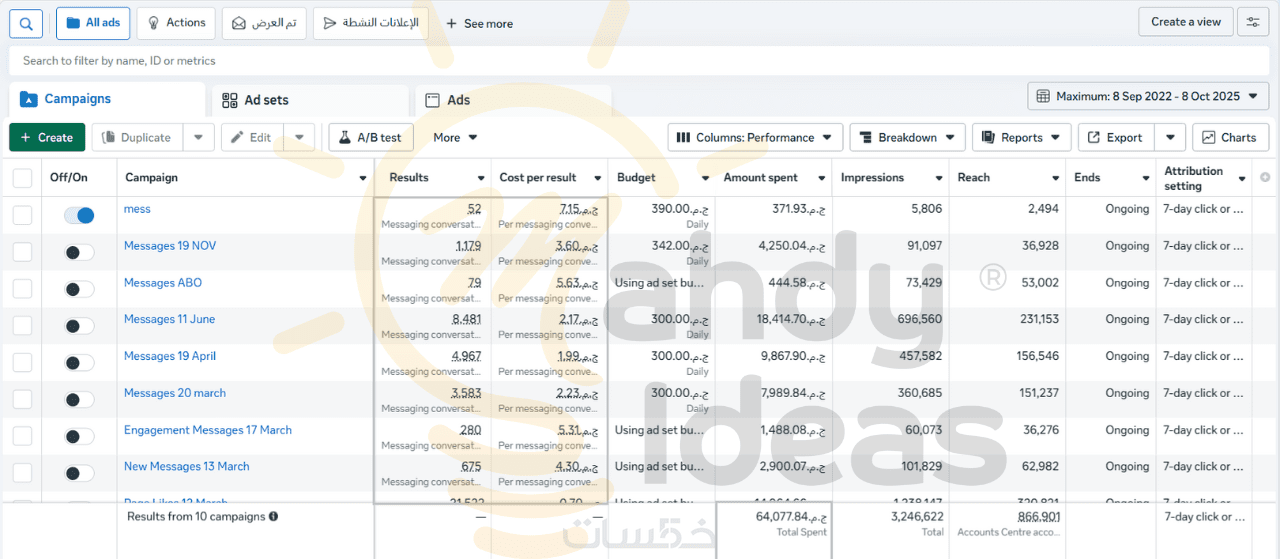Open the mess campaign link
This screenshot has height=560, width=1280.
[x=137, y=209]
